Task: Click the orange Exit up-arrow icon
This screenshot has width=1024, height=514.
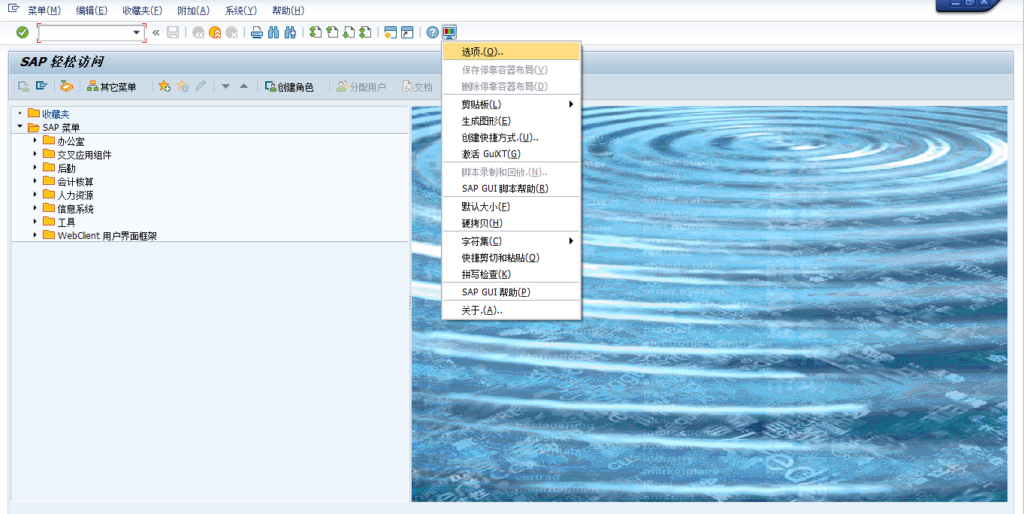Action: 215,33
